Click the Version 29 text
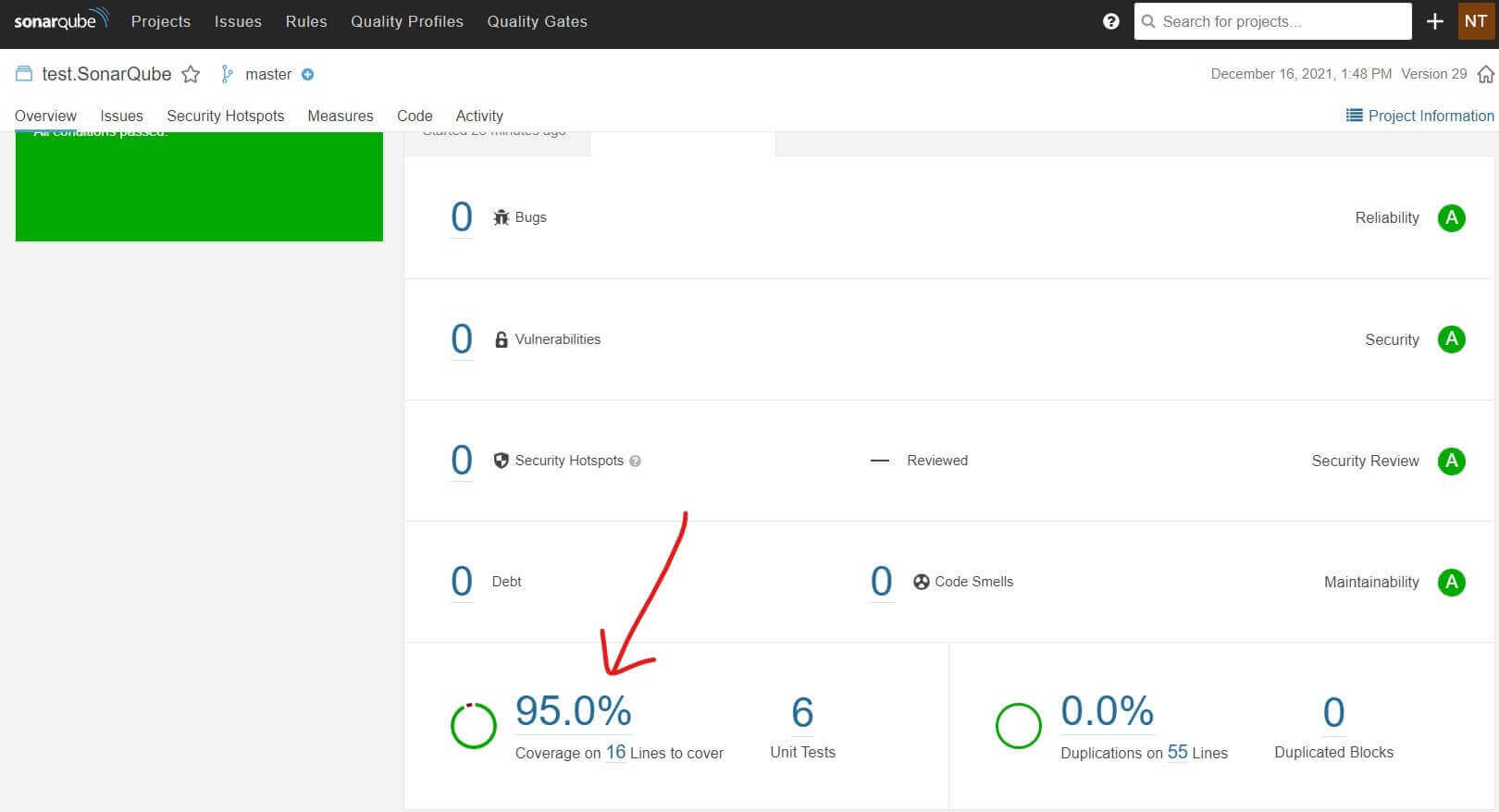Image resolution: width=1499 pixels, height=812 pixels. click(x=1434, y=74)
